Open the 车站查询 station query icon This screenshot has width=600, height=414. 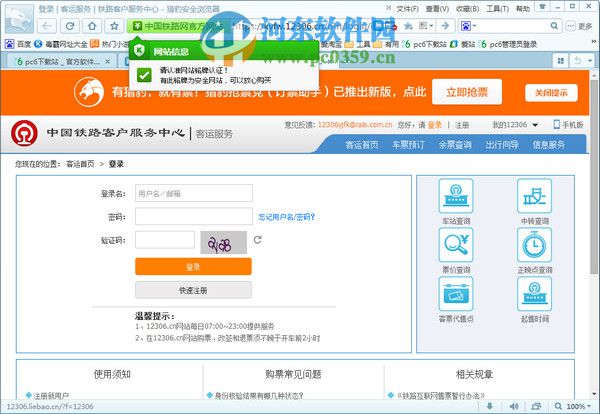[x=456, y=196]
